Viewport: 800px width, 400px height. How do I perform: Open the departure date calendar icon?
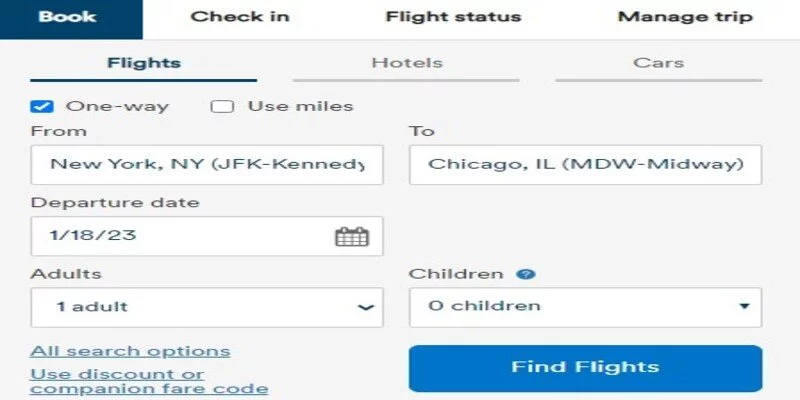(x=352, y=237)
